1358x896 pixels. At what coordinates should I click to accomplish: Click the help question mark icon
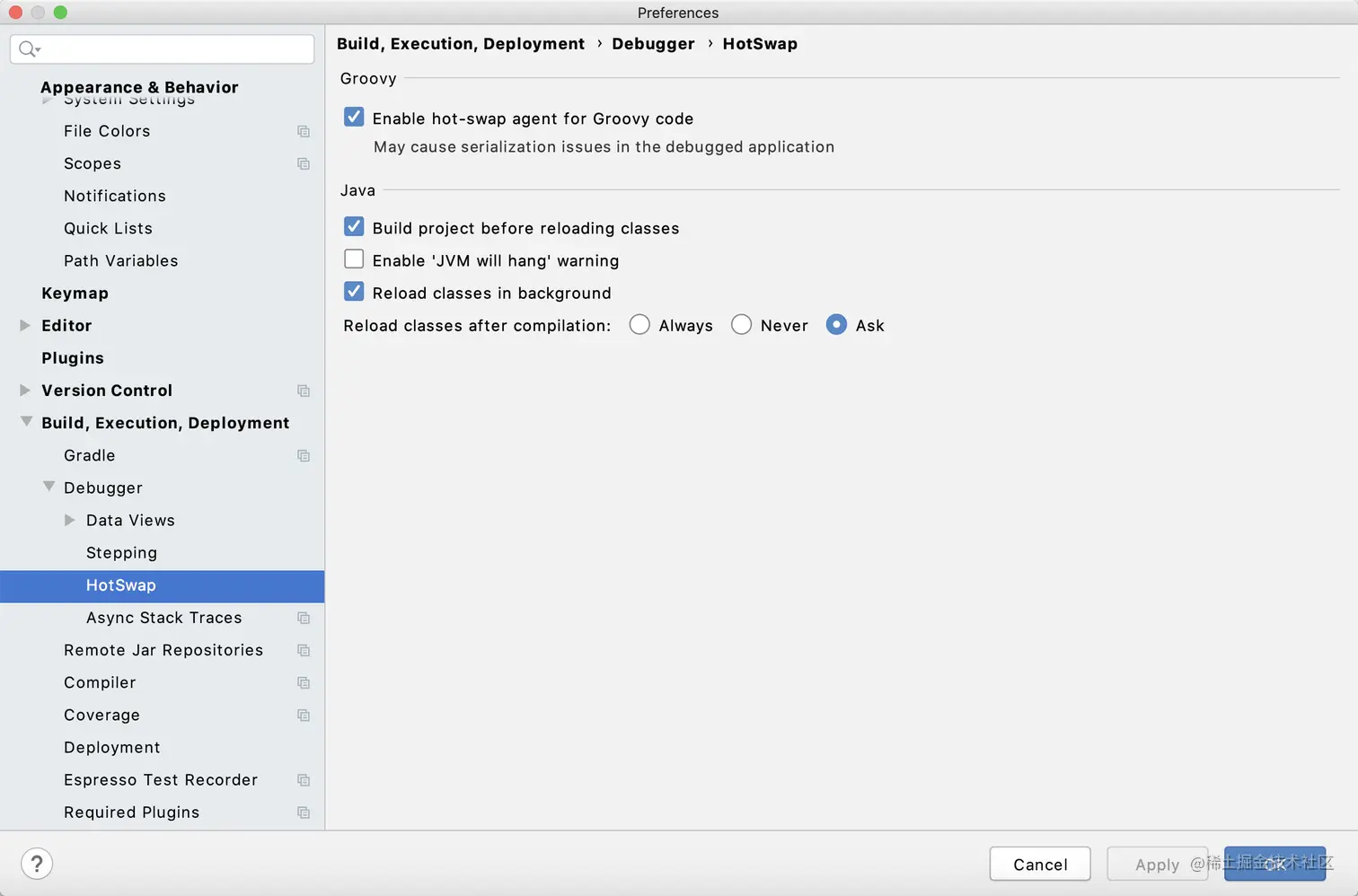37,865
